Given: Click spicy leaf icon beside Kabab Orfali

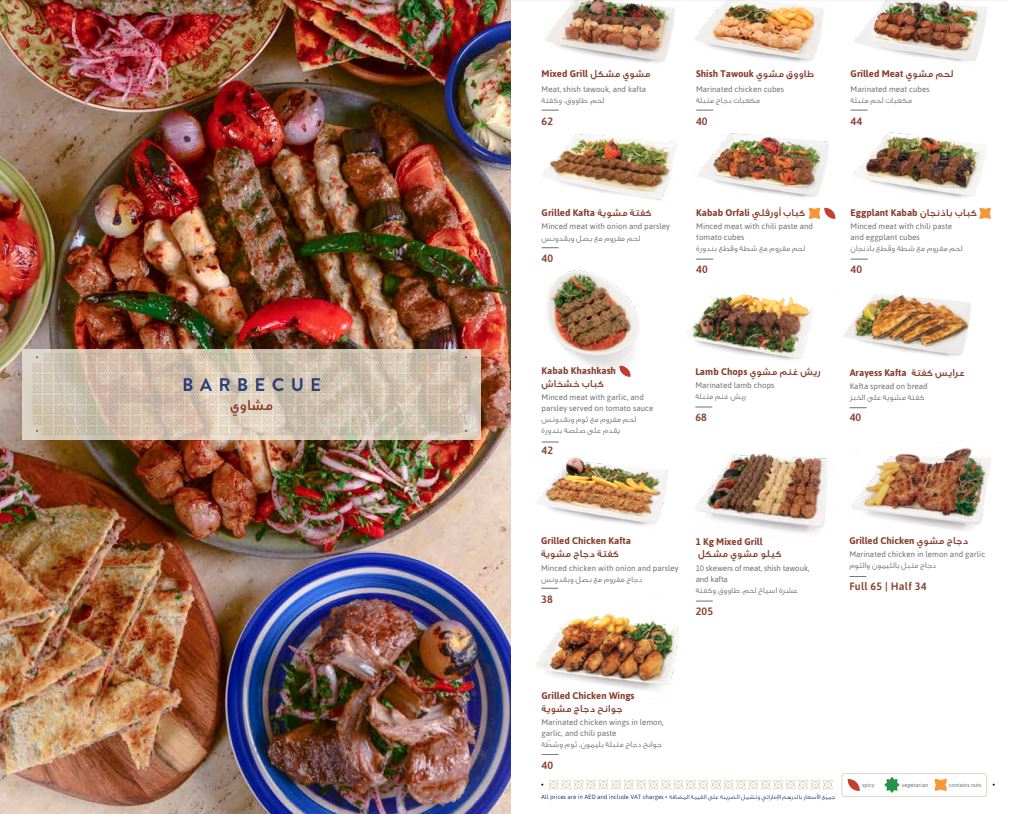Looking at the screenshot, I should click(x=829, y=213).
